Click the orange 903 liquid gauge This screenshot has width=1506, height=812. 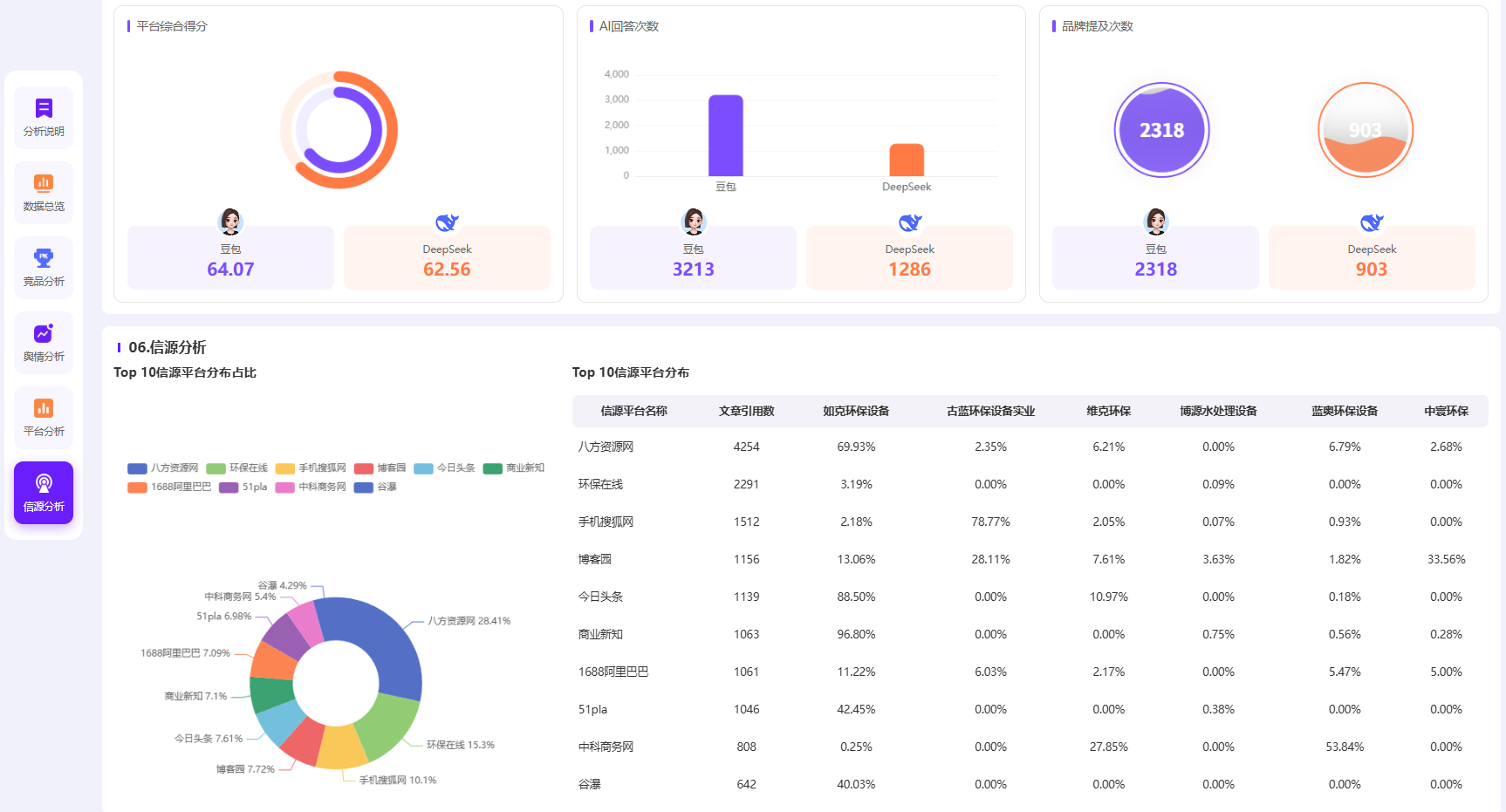[1366, 130]
